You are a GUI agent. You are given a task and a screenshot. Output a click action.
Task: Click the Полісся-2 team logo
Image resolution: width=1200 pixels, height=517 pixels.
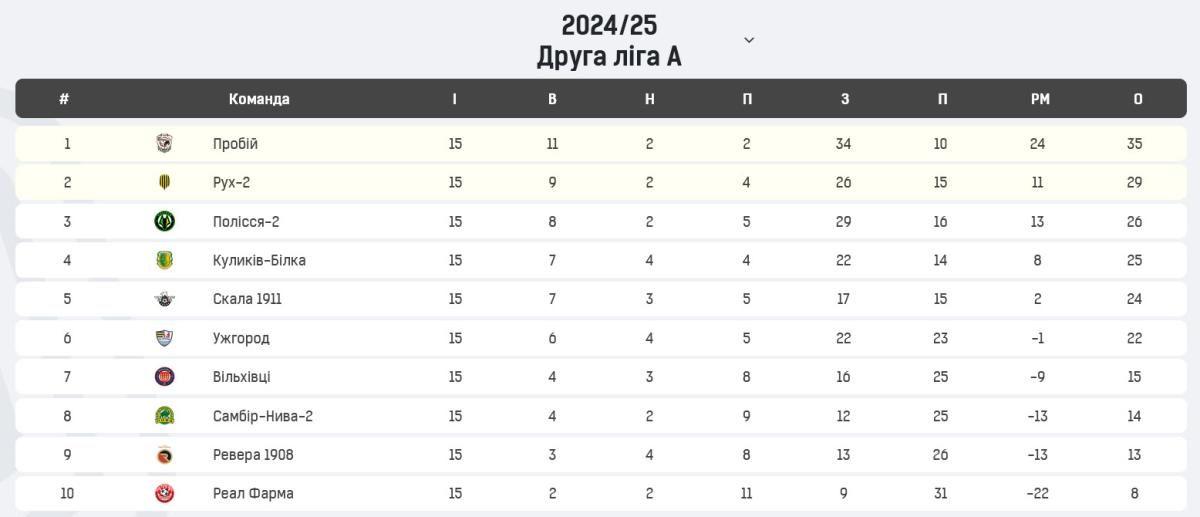164,221
